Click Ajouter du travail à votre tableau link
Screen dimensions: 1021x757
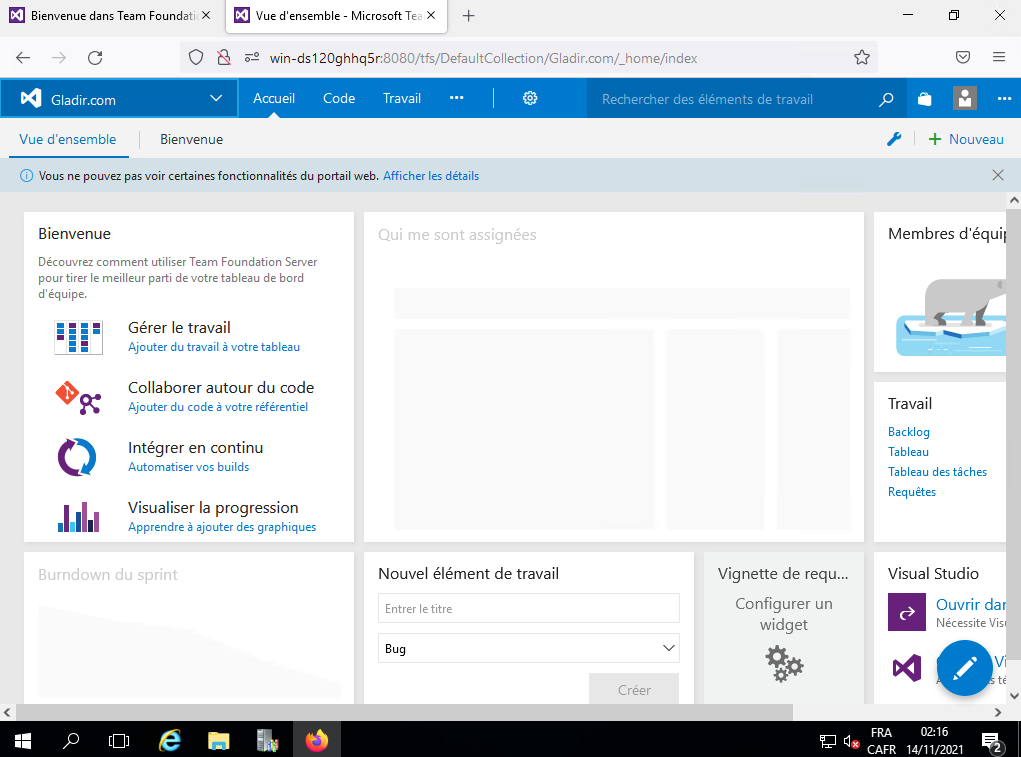point(214,347)
